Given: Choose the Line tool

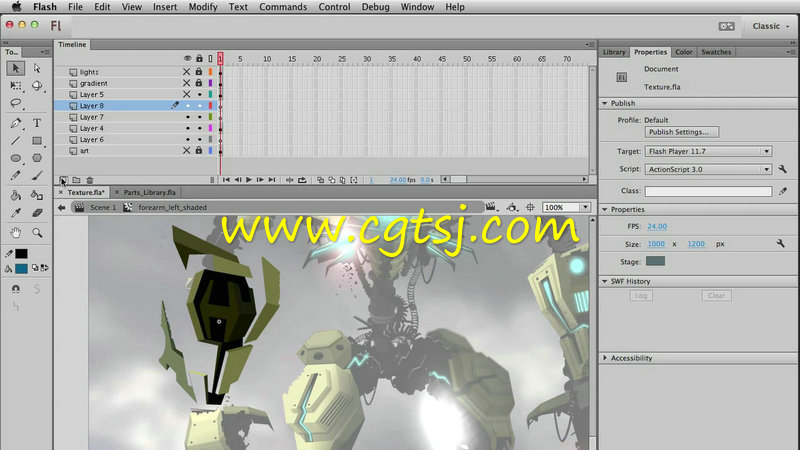Looking at the screenshot, I should (16, 140).
